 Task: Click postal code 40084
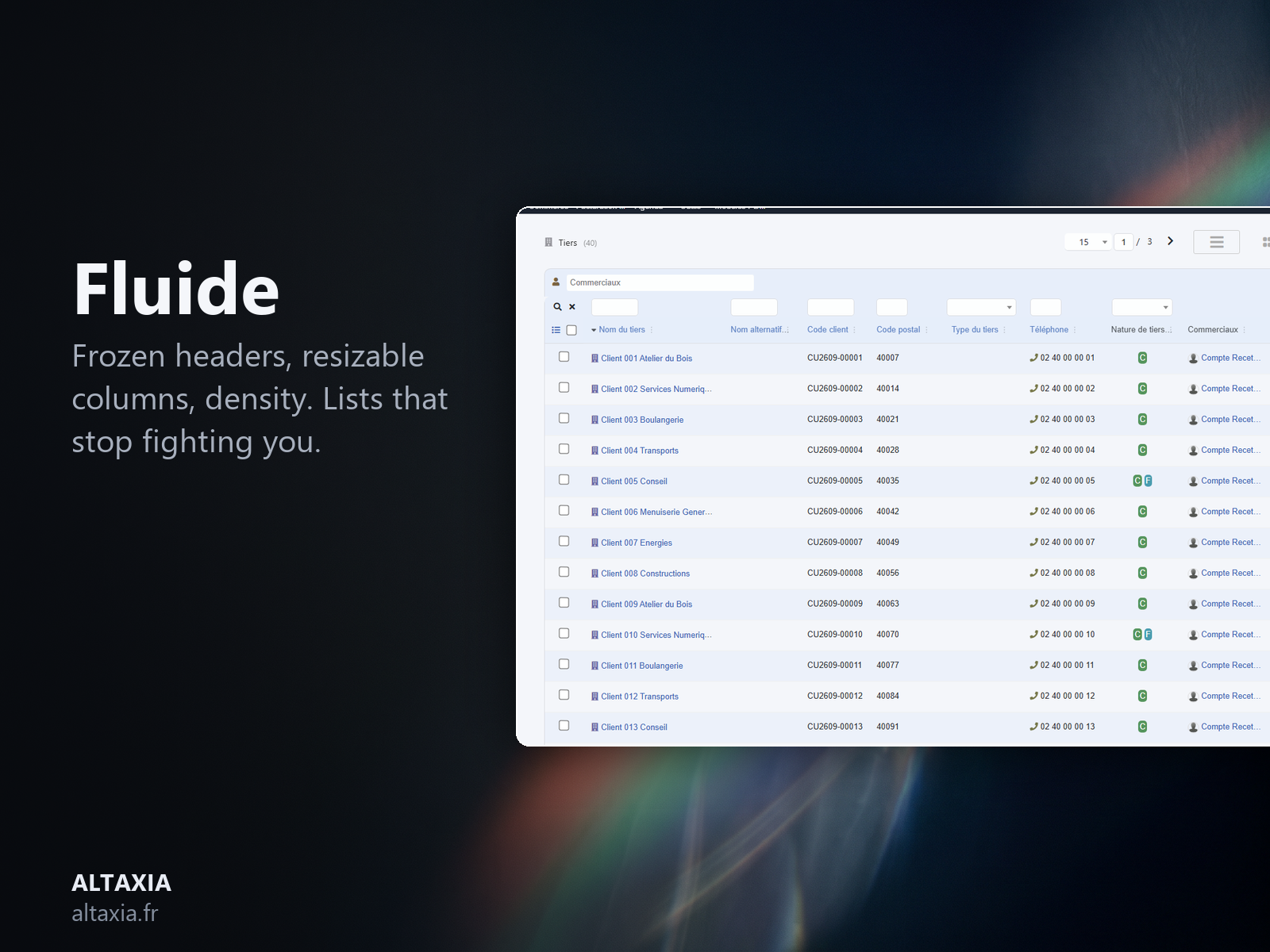tap(887, 696)
